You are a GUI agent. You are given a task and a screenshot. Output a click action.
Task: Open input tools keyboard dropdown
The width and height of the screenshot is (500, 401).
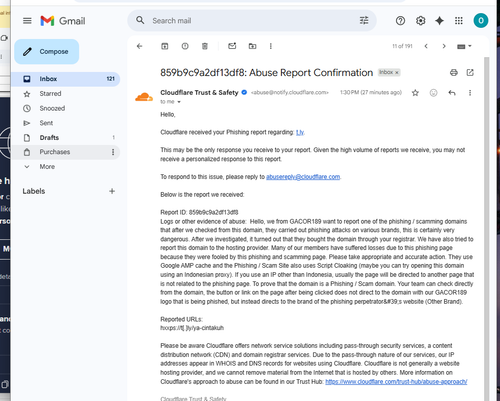pos(464,46)
